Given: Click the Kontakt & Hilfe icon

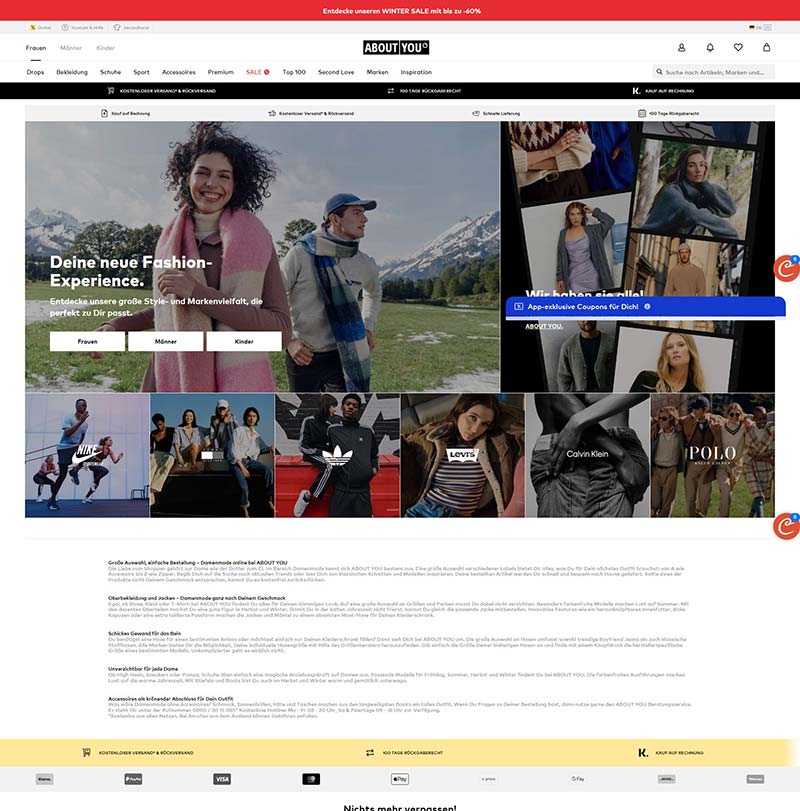Looking at the screenshot, I should [65, 27].
